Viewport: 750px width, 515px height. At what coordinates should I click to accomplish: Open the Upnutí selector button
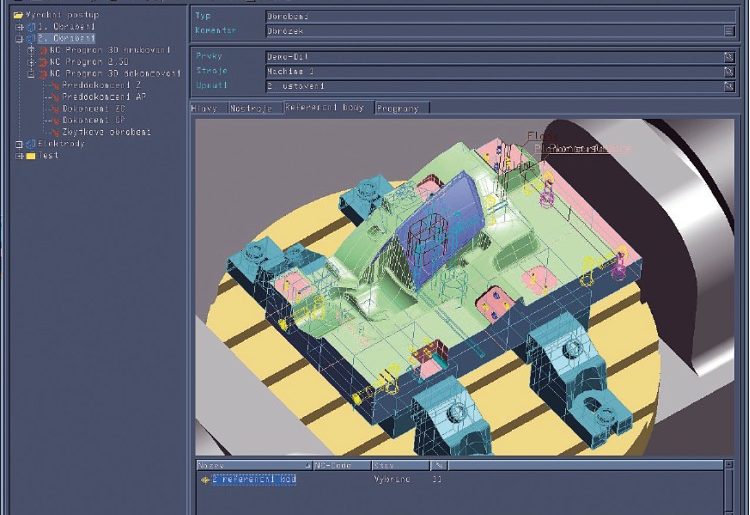coord(728,87)
